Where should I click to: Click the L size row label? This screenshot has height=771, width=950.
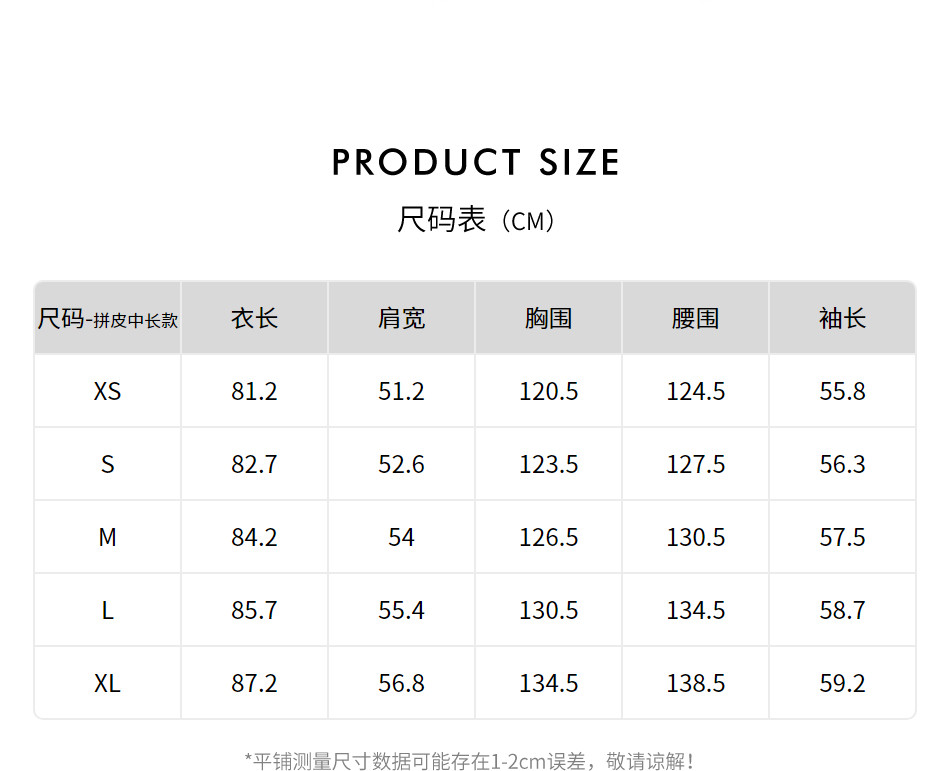click(x=108, y=610)
